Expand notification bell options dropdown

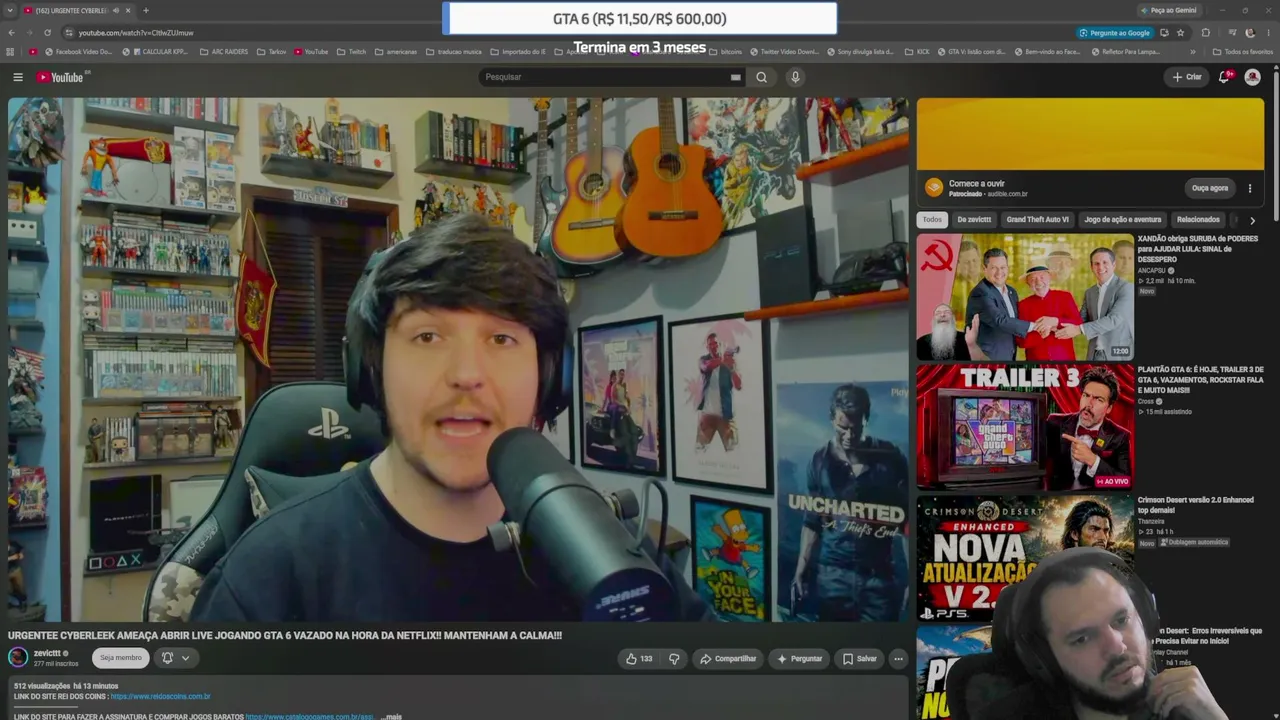pos(185,658)
